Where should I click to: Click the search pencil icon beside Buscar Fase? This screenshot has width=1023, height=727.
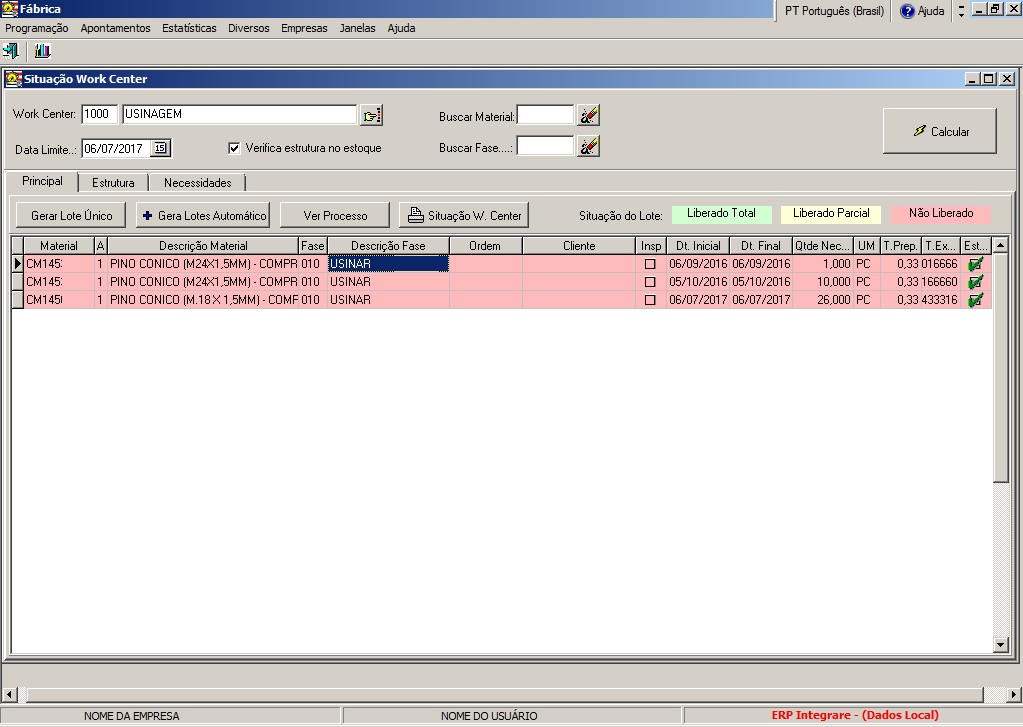click(x=588, y=145)
